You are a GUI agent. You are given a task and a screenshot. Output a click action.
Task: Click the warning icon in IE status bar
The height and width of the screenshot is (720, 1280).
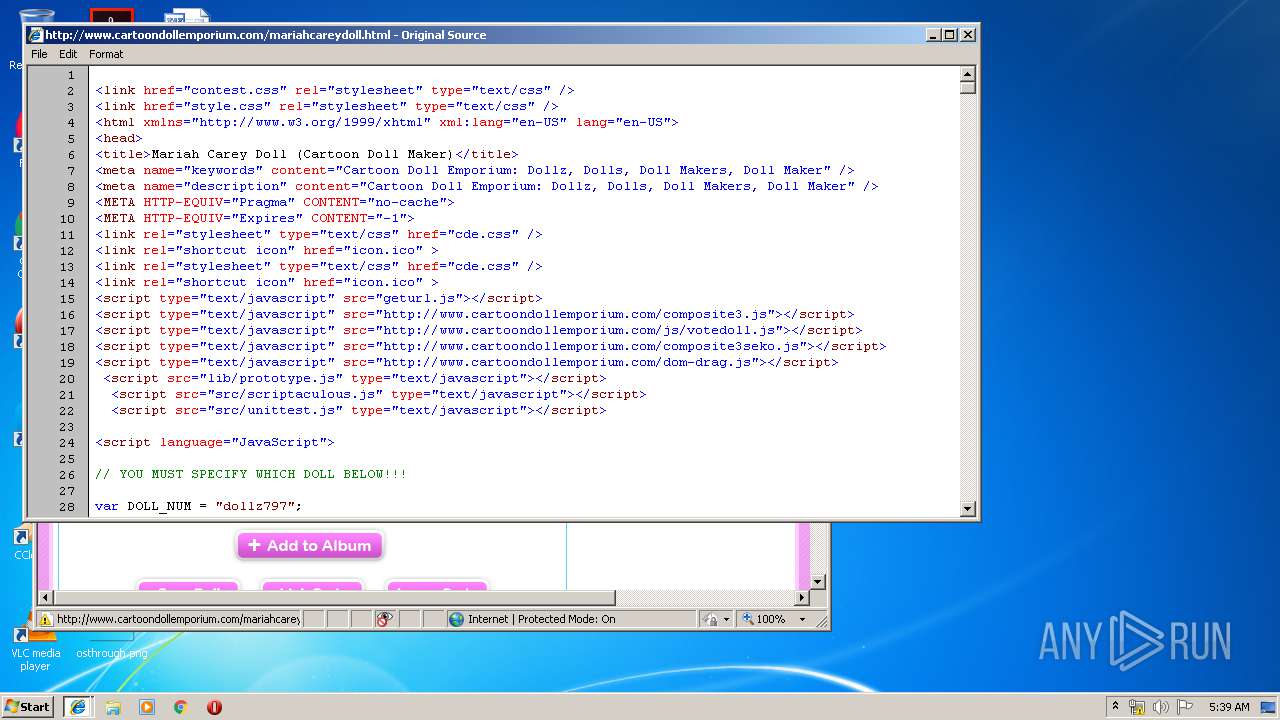click(x=45, y=619)
